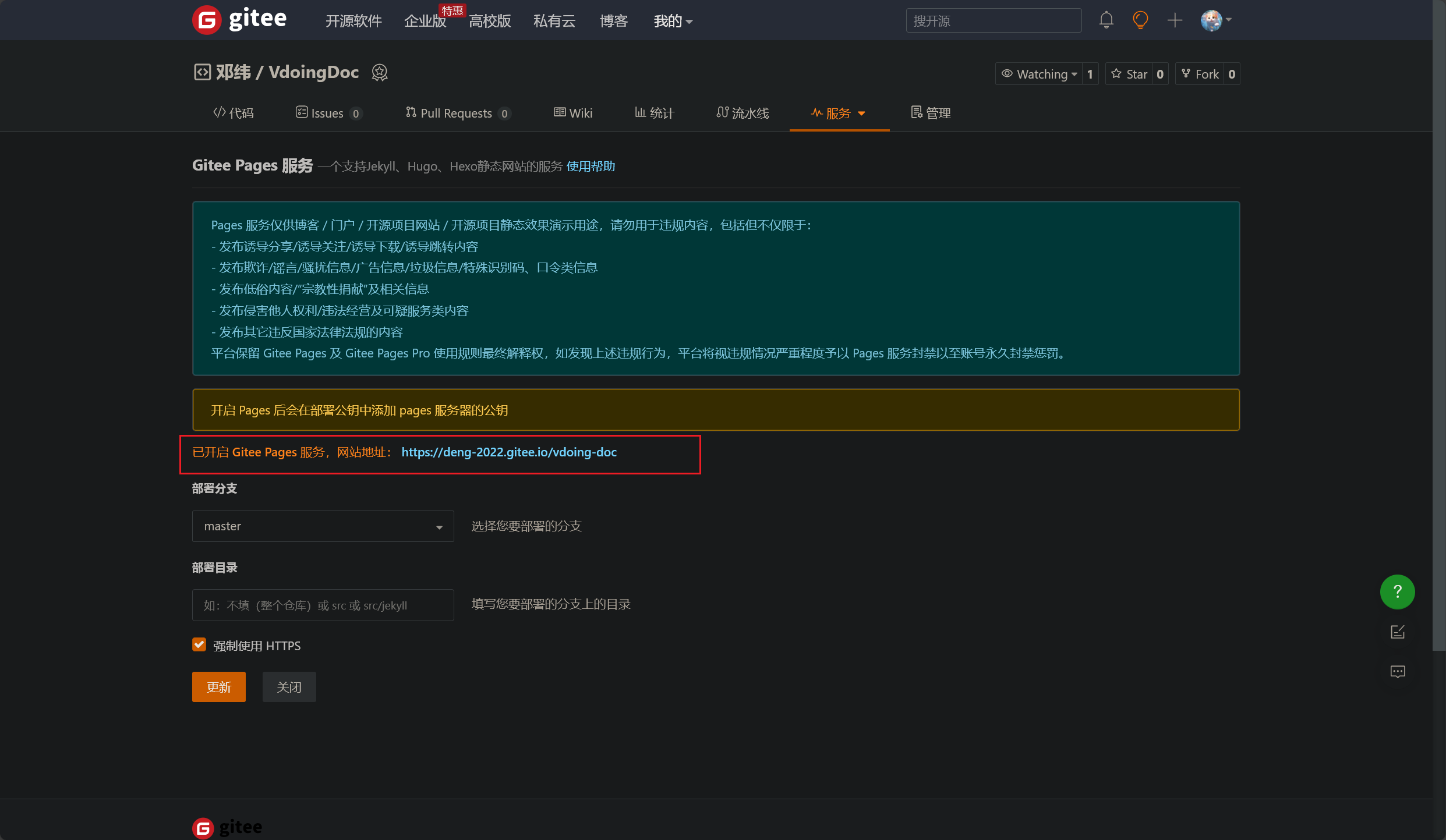The height and width of the screenshot is (840, 1446).
Task: Click the 填写您要部署的分支上的目录 hint text
Action: click(551, 604)
